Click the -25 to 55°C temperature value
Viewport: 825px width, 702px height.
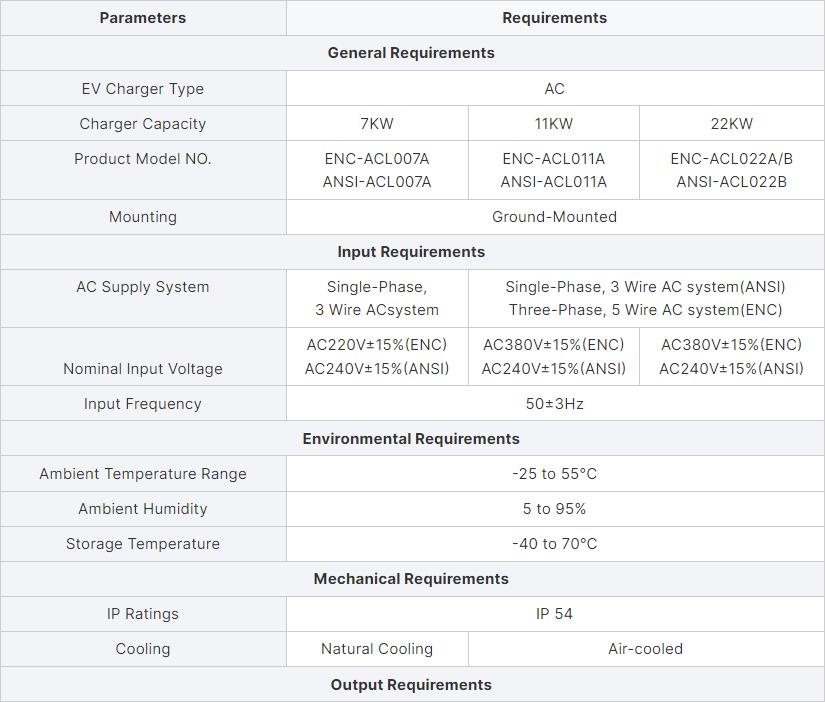tap(555, 474)
